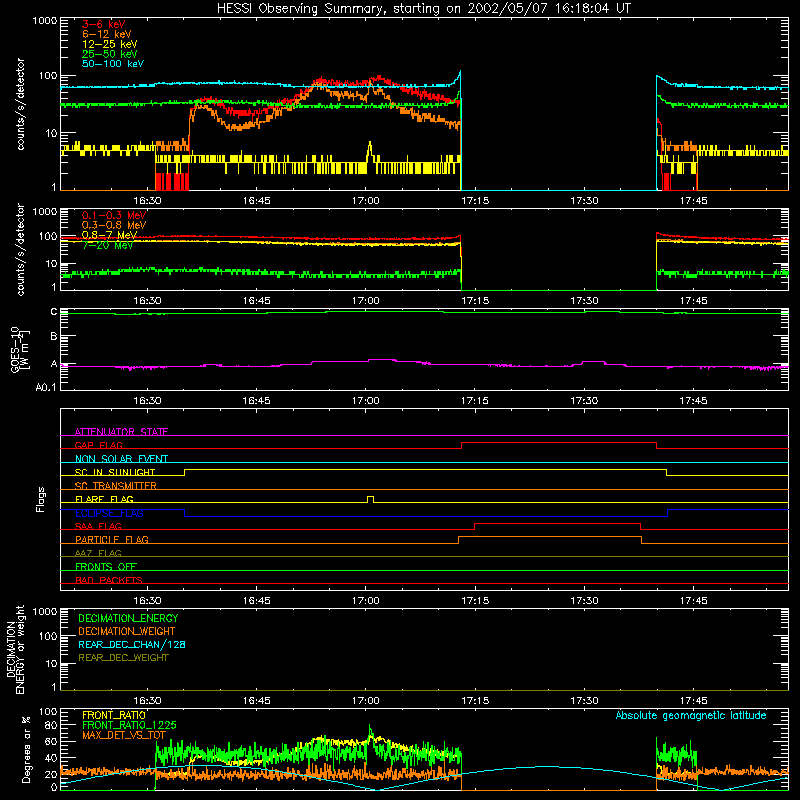Screen dimensions: 800x800
Task: Click the green 25-50 keV legend label
Action: coord(110,54)
